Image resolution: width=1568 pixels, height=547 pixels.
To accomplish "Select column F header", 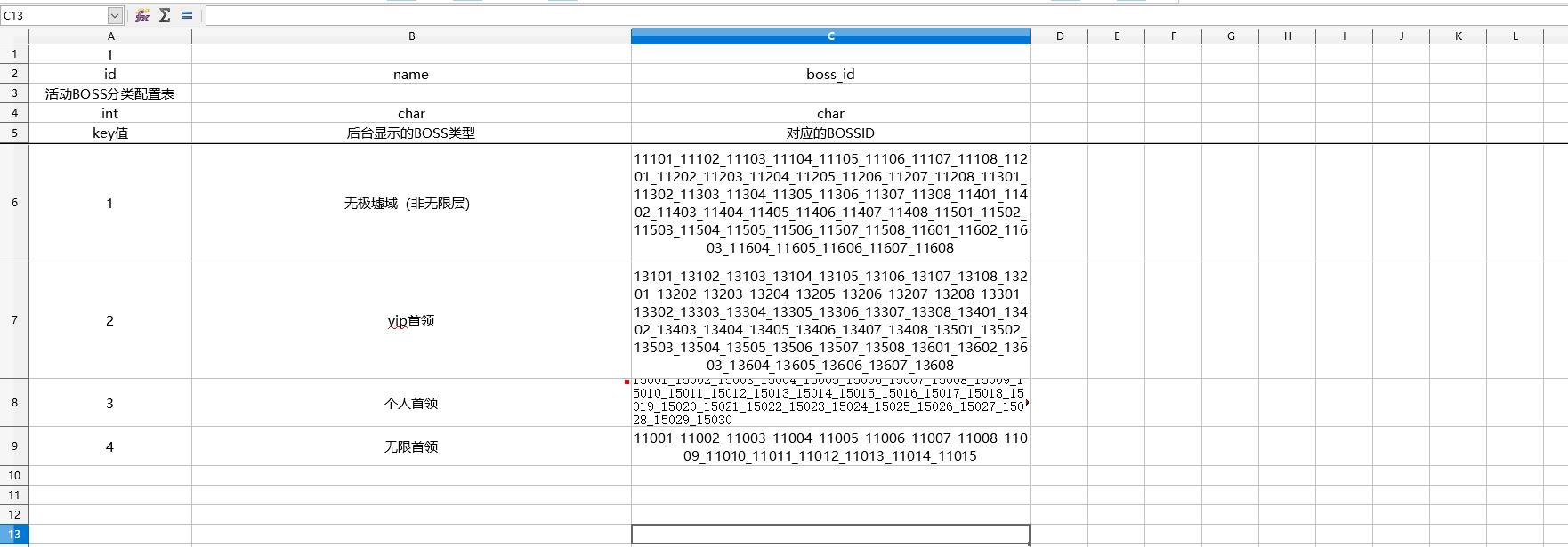I will tap(1174, 36).
